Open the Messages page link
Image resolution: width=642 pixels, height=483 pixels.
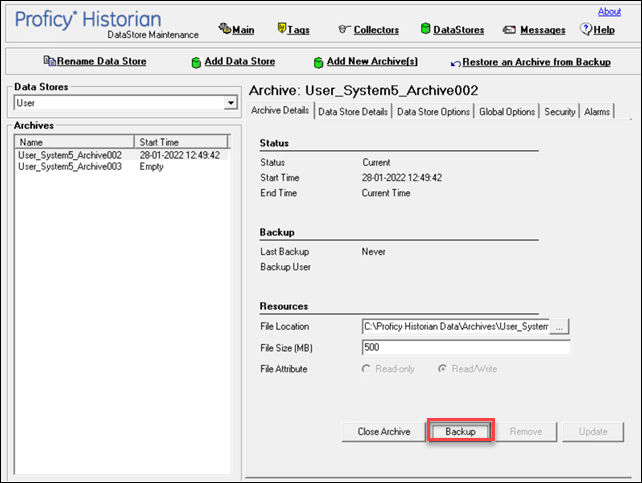(x=543, y=30)
